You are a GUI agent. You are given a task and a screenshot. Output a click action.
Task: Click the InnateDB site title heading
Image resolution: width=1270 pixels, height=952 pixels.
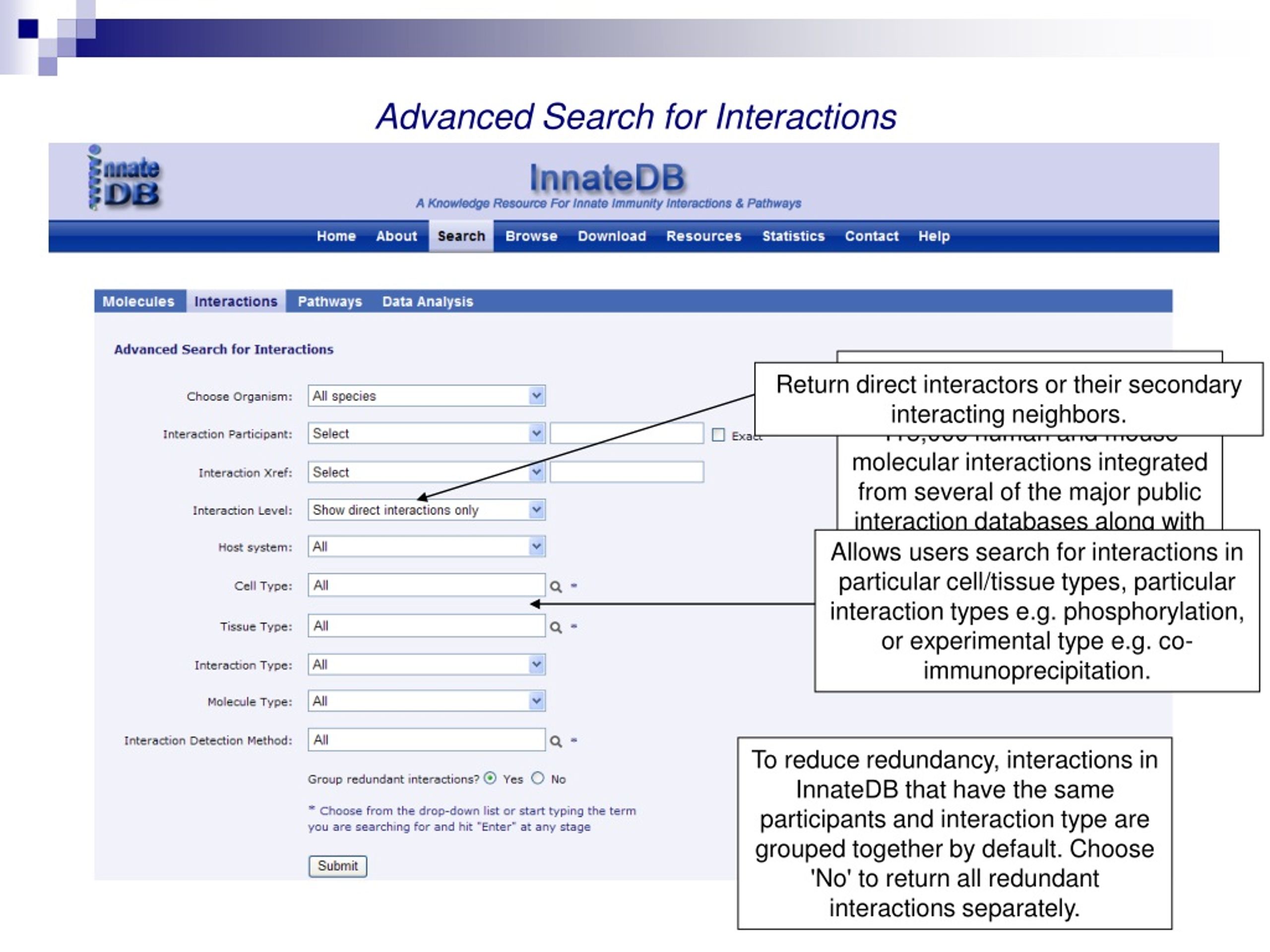(607, 178)
